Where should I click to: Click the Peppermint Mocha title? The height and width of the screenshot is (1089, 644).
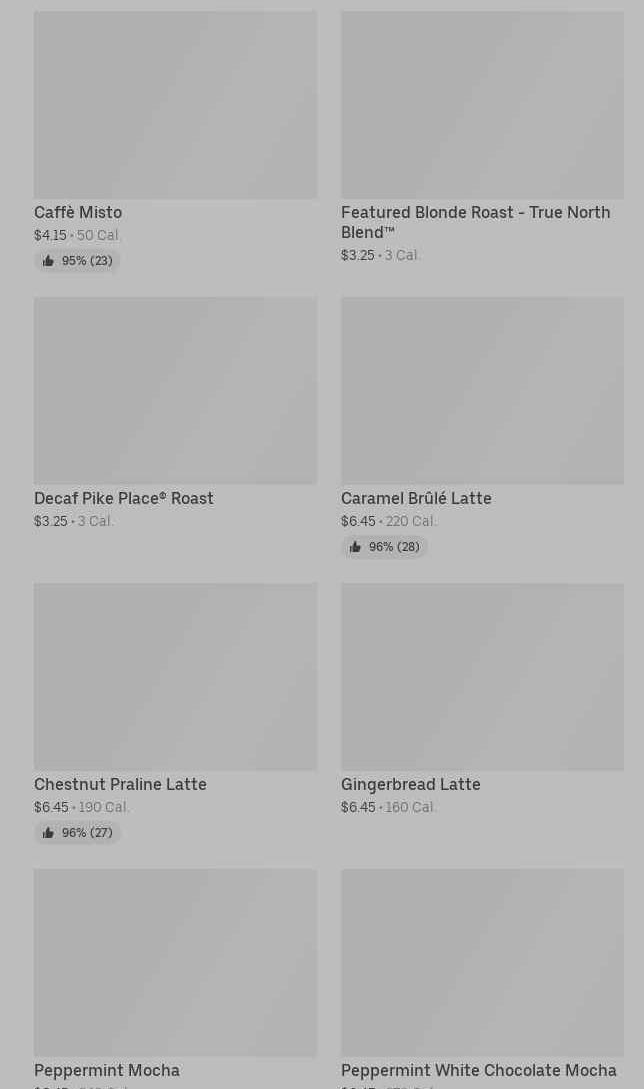click(x=107, y=1070)
